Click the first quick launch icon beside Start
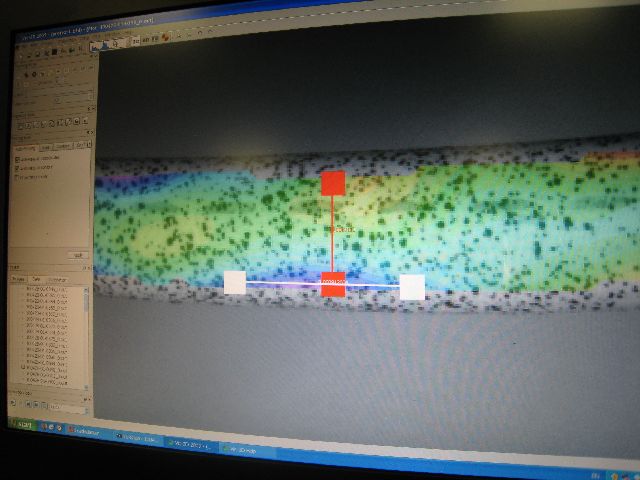This screenshot has height=480, width=640. [x=44, y=426]
